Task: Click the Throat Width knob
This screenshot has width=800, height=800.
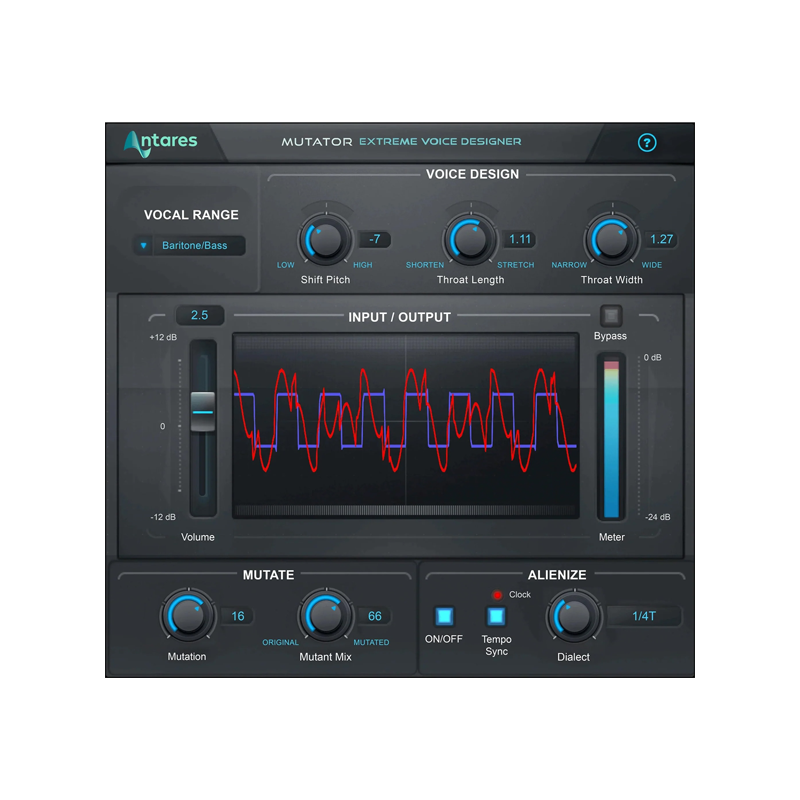Action: pos(611,239)
